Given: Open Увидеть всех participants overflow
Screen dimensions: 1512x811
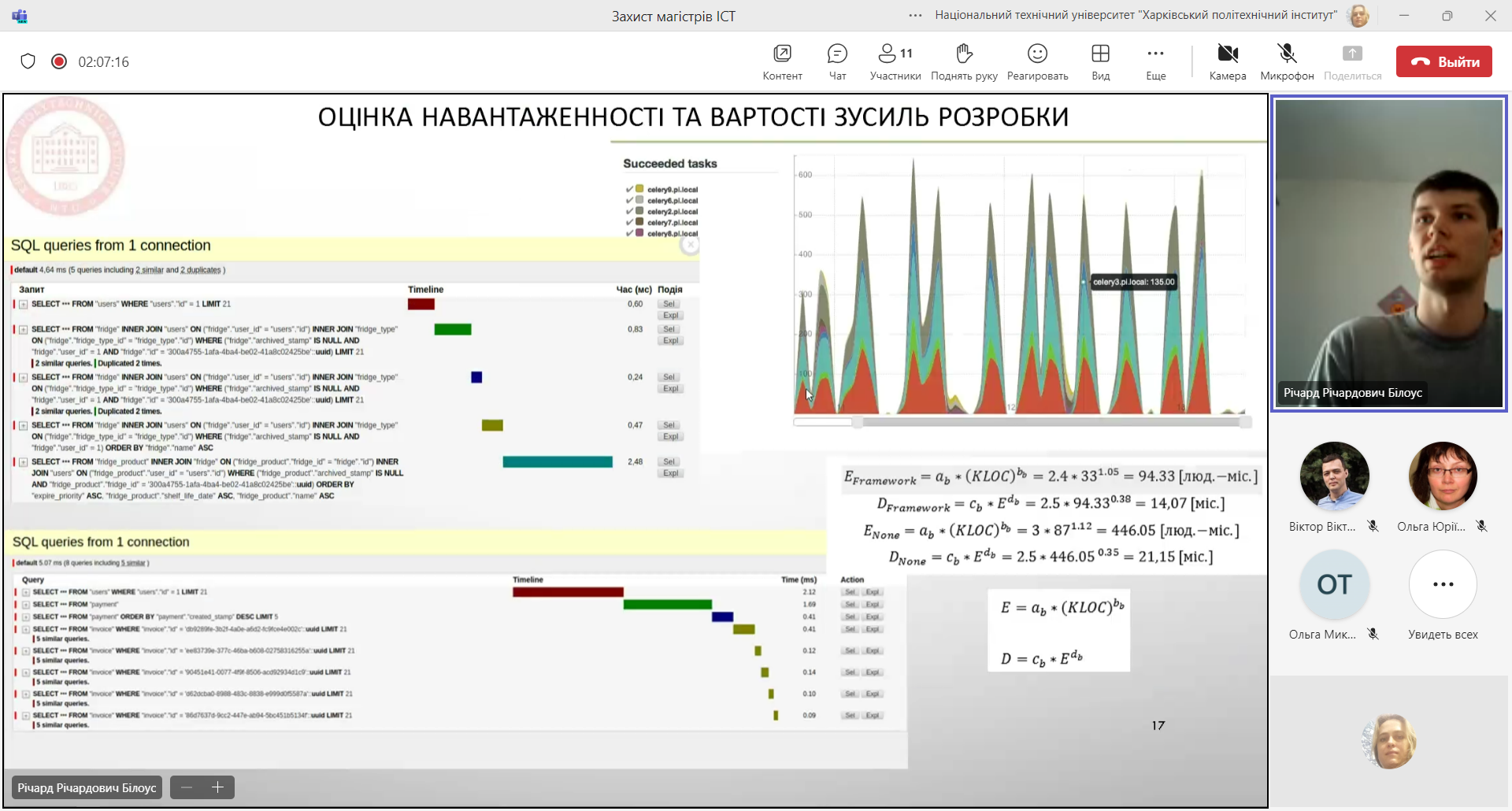Looking at the screenshot, I should click(x=1443, y=584).
